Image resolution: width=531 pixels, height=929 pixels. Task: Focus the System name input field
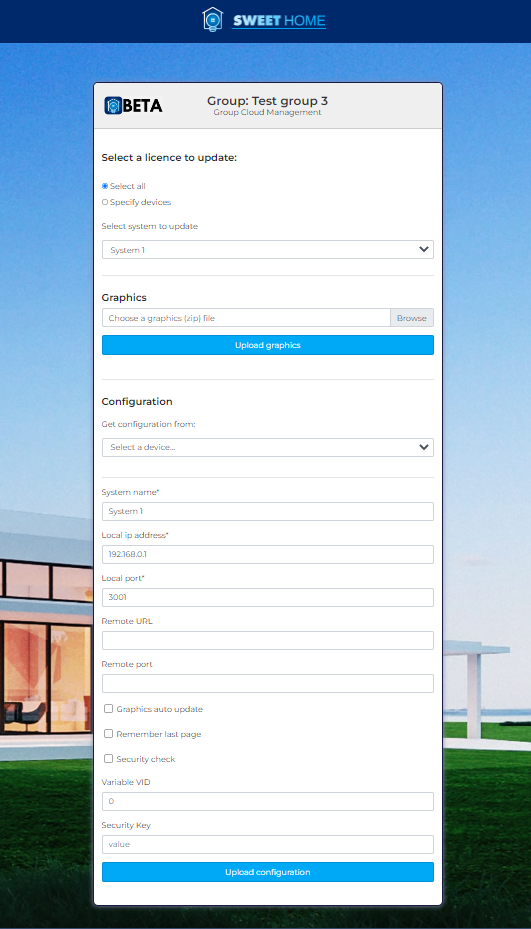268,511
